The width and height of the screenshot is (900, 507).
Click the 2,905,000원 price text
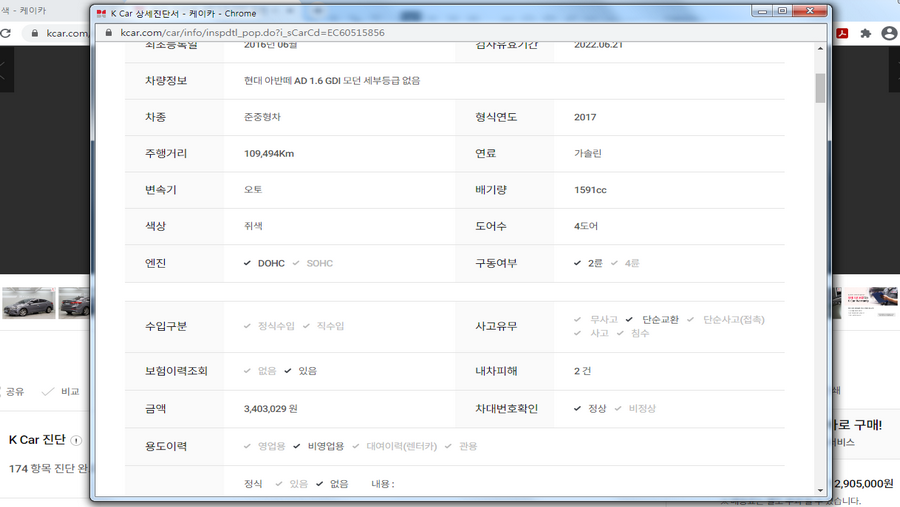click(x=864, y=483)
